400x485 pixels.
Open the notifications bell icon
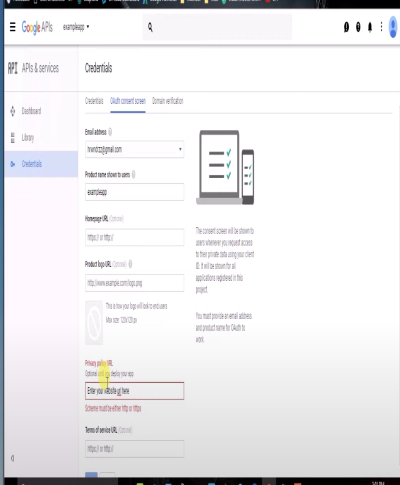370,27
